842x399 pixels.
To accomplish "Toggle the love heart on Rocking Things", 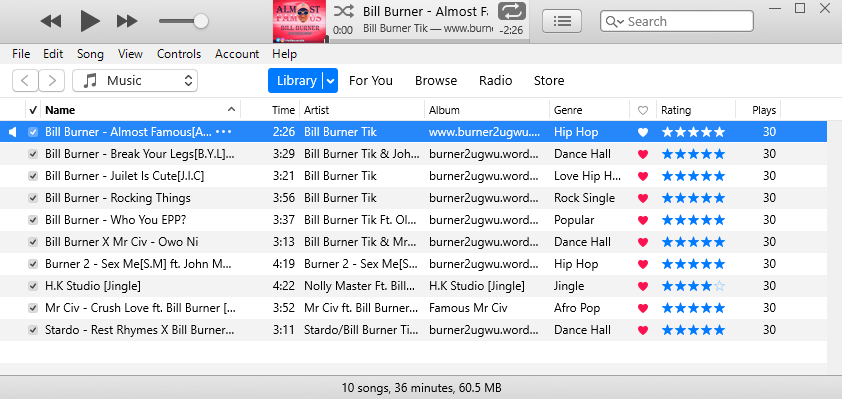I will pyautogui.click(x=643, y=199).
